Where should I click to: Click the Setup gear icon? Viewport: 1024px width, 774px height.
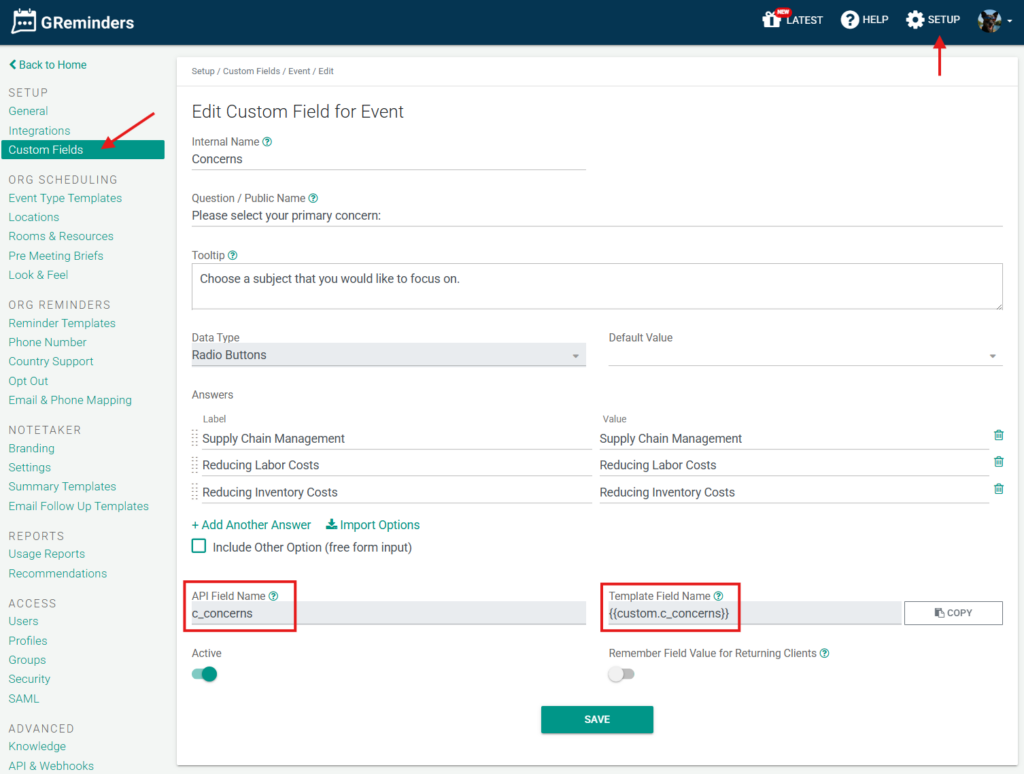pos(915,20)
